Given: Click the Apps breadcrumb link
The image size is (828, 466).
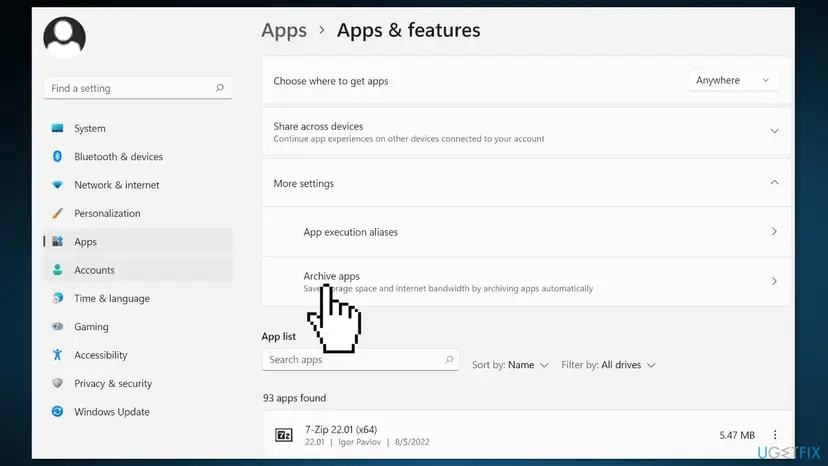Looking at the screenshot, I should click(284, 30).
